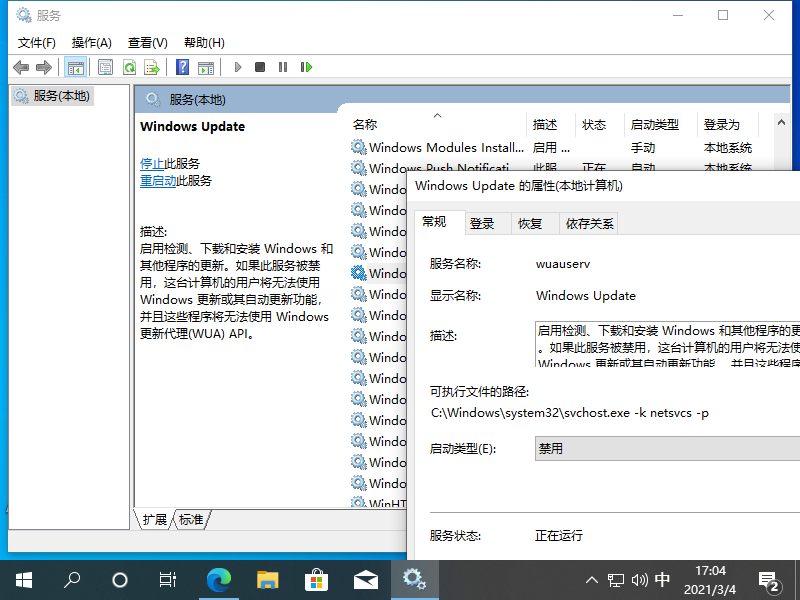Launch Microsoft Edge from the taskbar
The width and height of the screenshot is (800, 600).
tap(218, 579)
